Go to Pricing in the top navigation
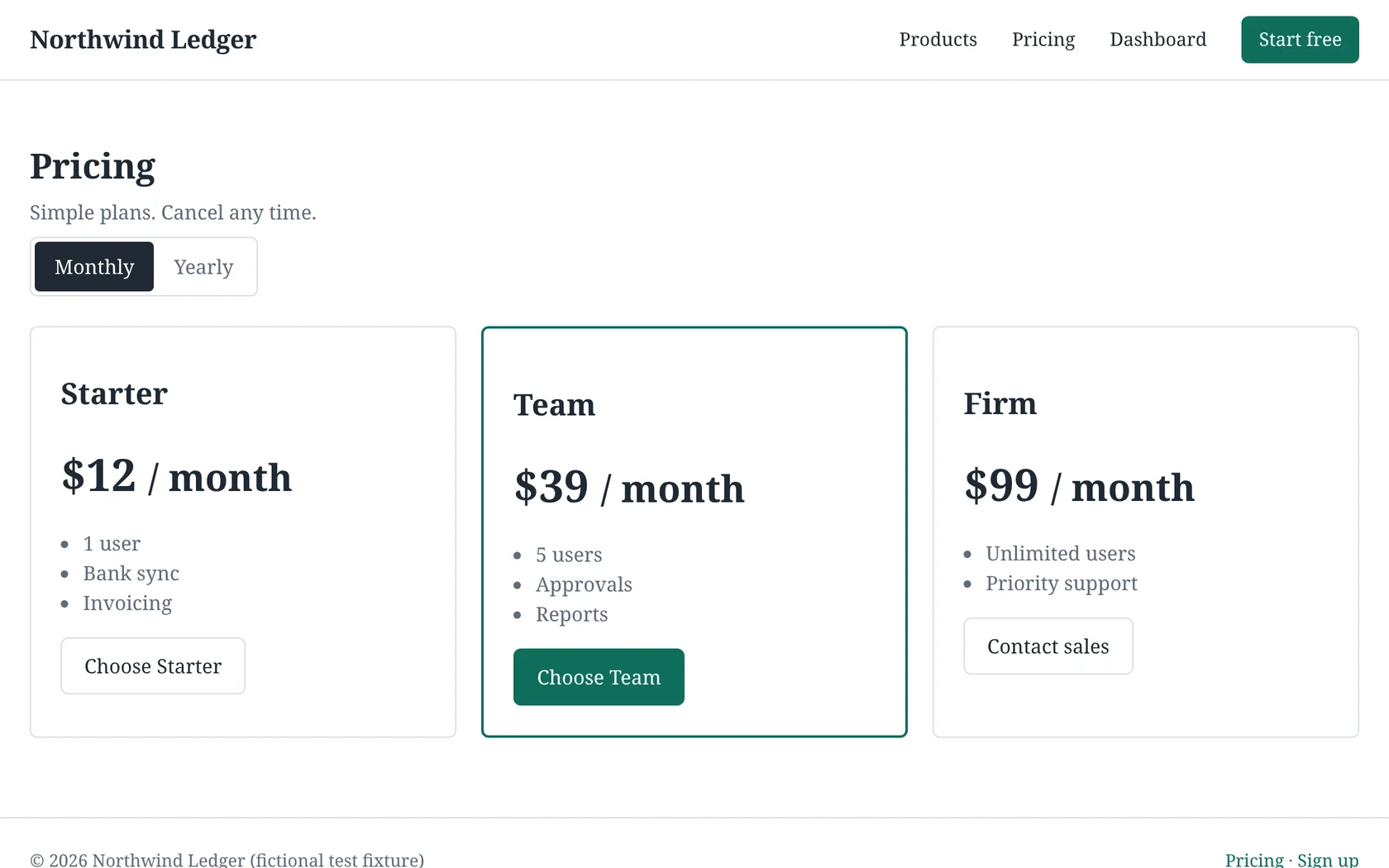This screenshot has width=1389, height=868. pyautogui.click(x=1043, y=40)
